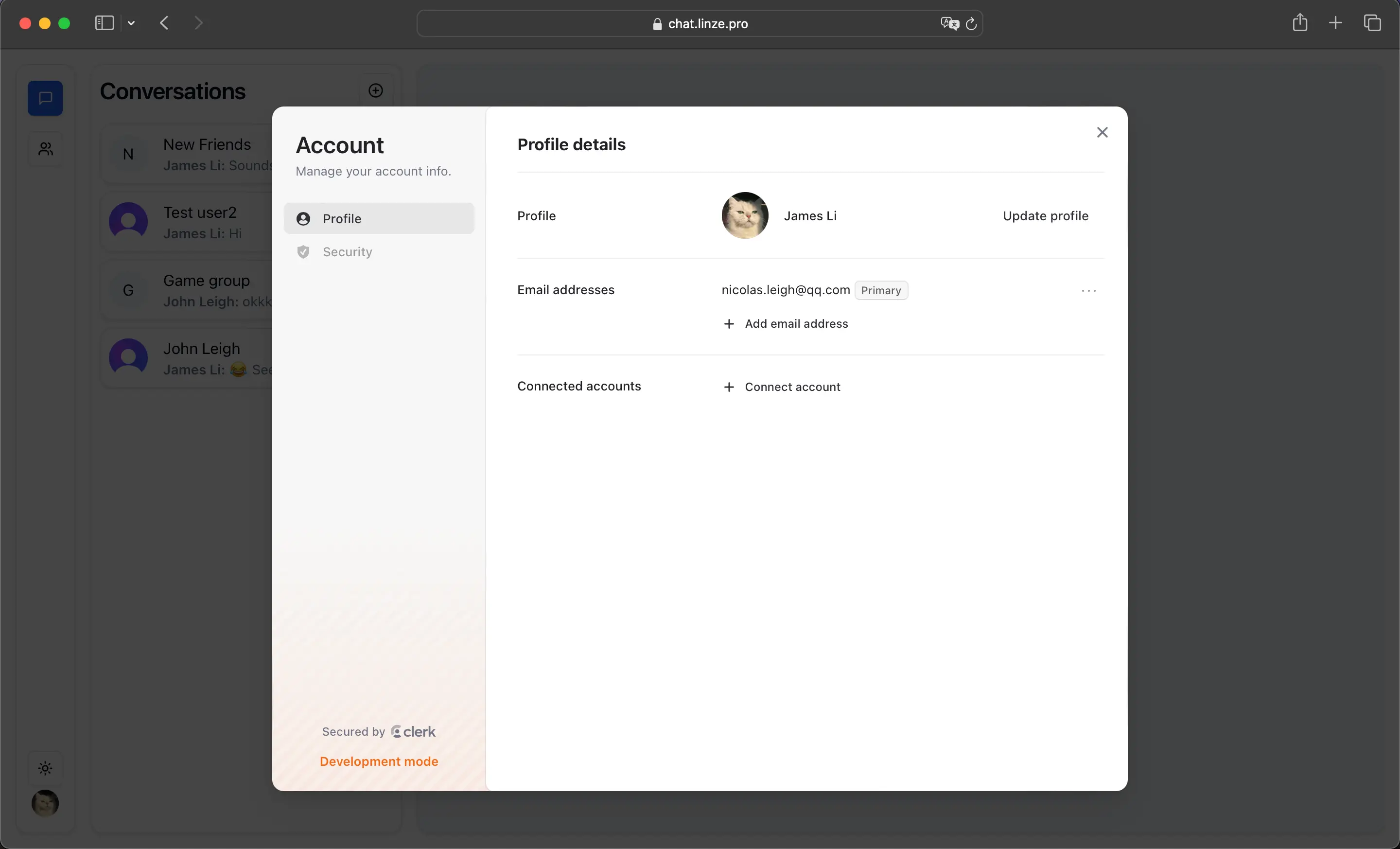Viewport: 1400px width, 849px height.
Task: Close the Account dialog with X
Action: pyautogui.click(x=1102, y=132)
